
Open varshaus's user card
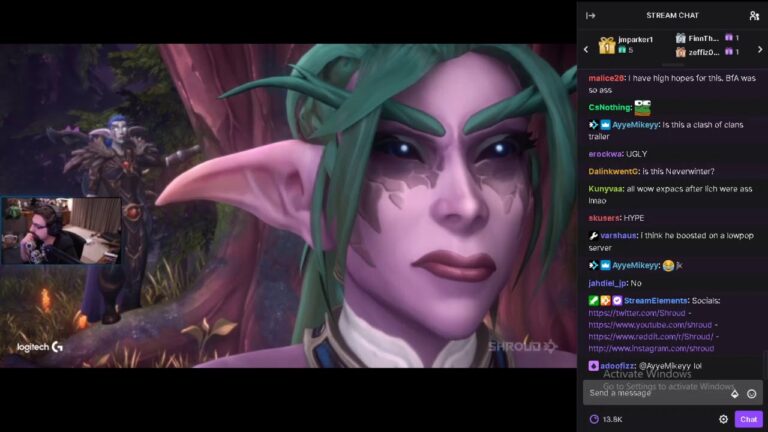[618, 236]
